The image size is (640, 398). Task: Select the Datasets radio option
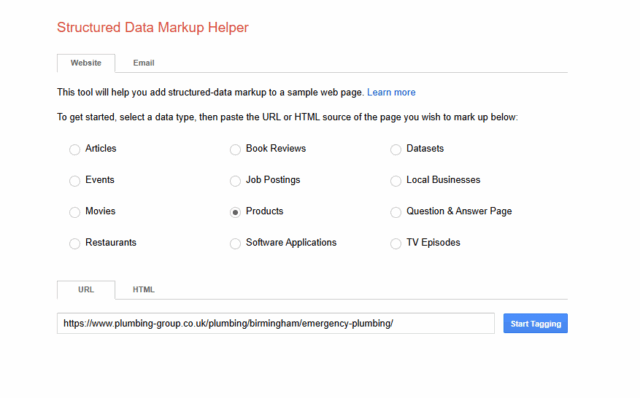[396, 149]
